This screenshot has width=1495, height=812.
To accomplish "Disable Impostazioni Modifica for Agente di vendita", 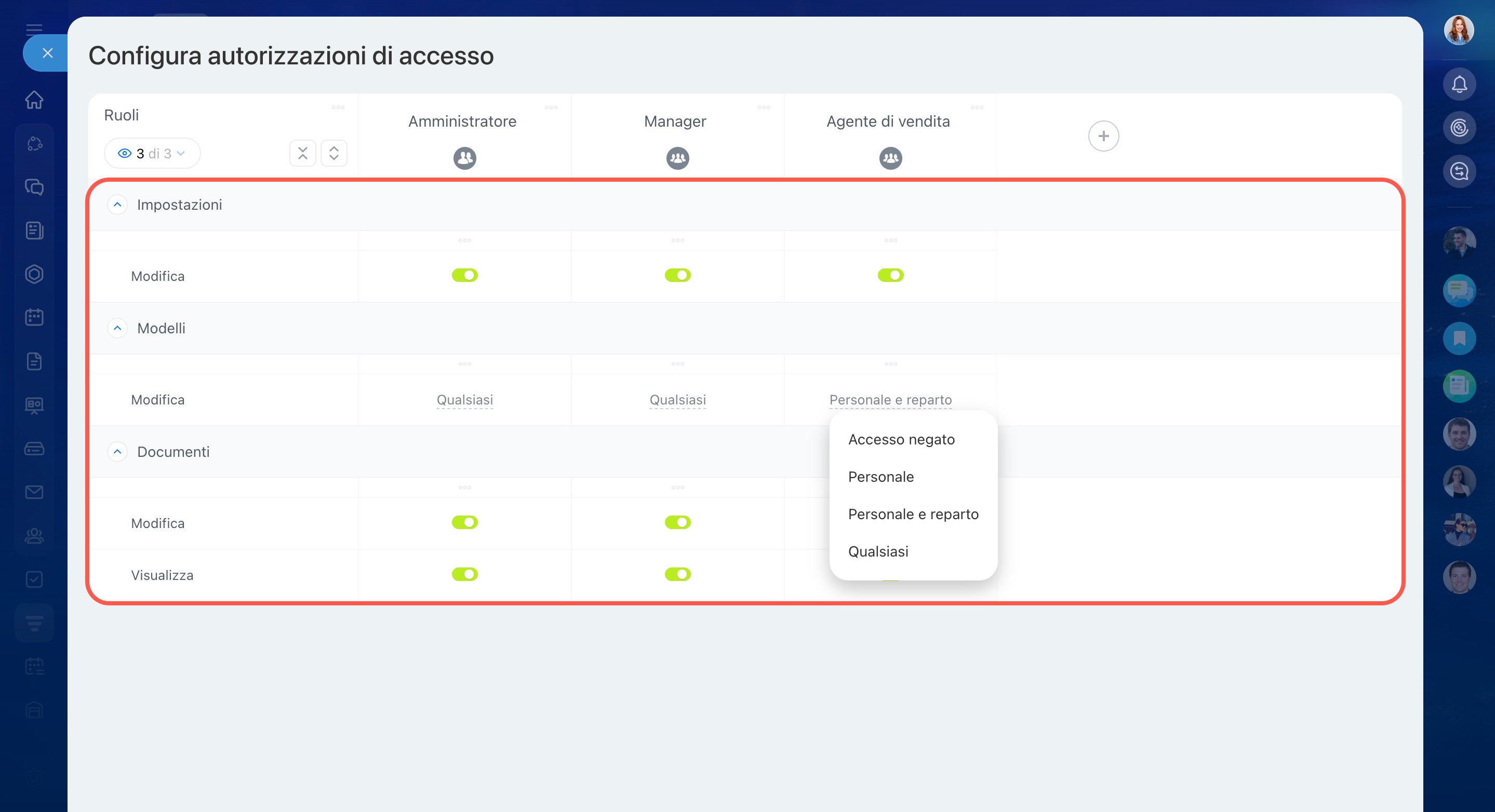I will pos(890,275).
